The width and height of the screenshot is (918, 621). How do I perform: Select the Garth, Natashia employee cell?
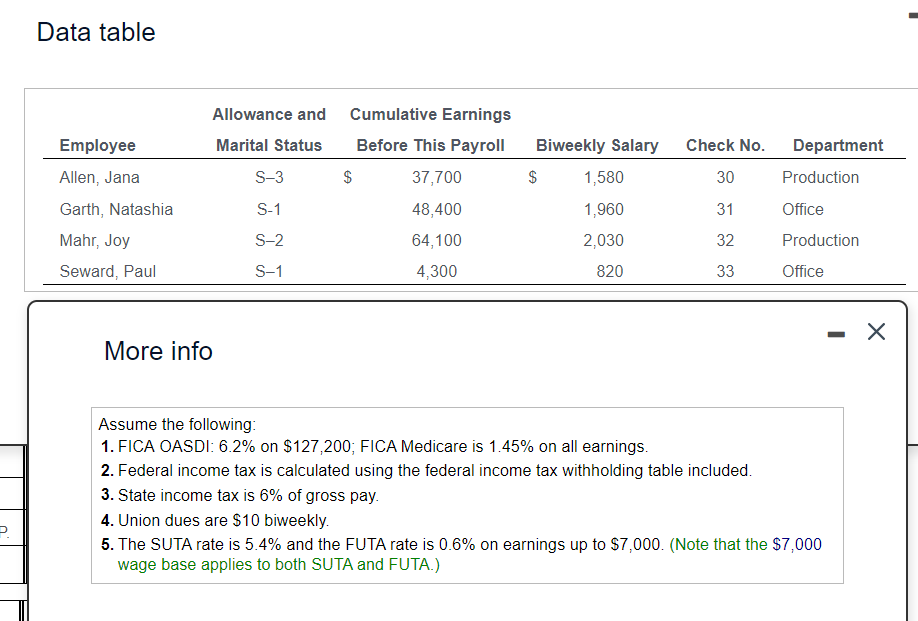click(116, 209)
